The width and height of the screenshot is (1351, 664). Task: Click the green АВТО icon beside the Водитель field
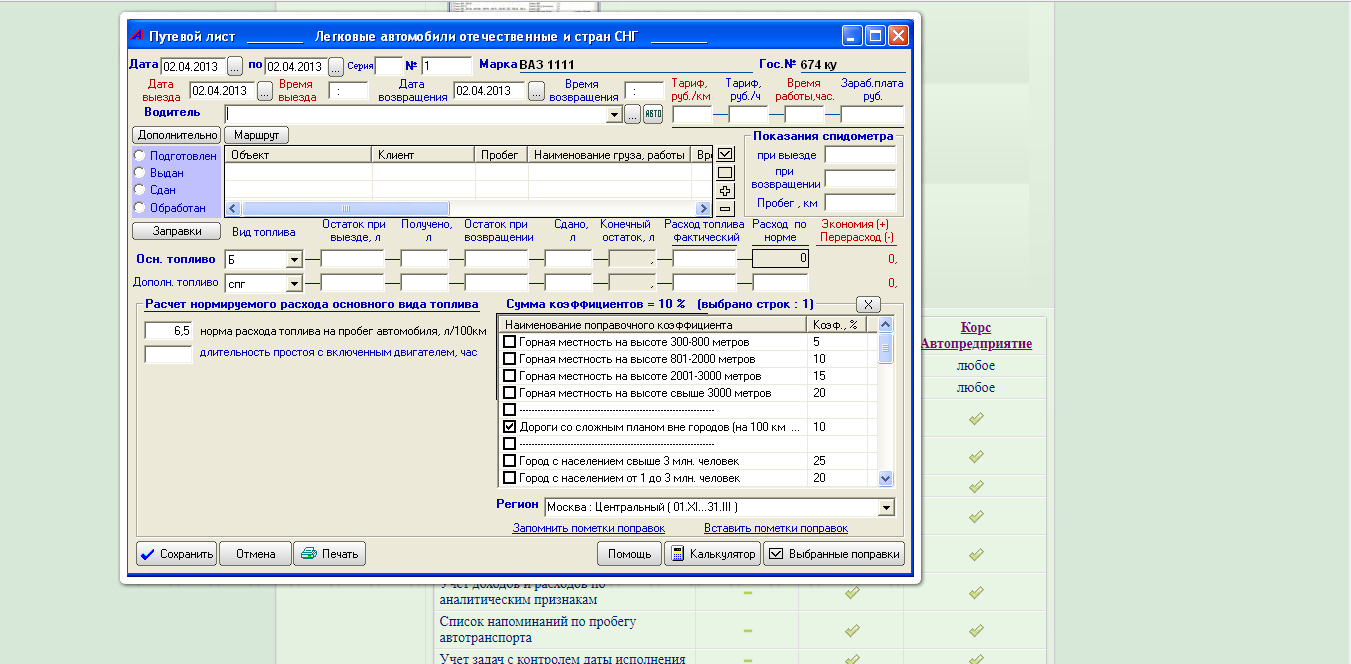click(653, 115)
